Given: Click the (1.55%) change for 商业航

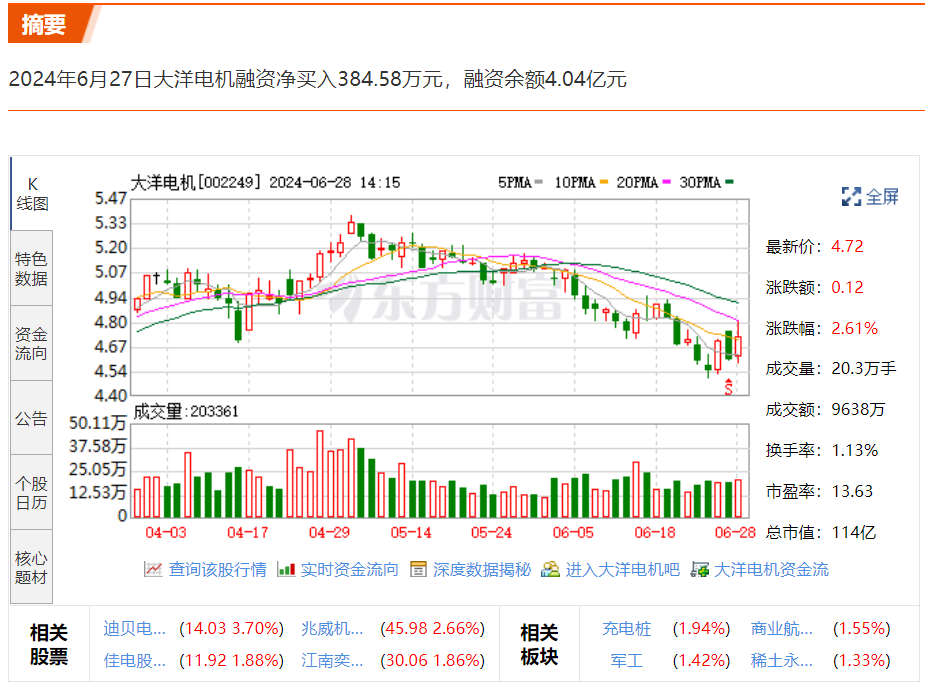Looking at the screenshot, I should [862, 628].
